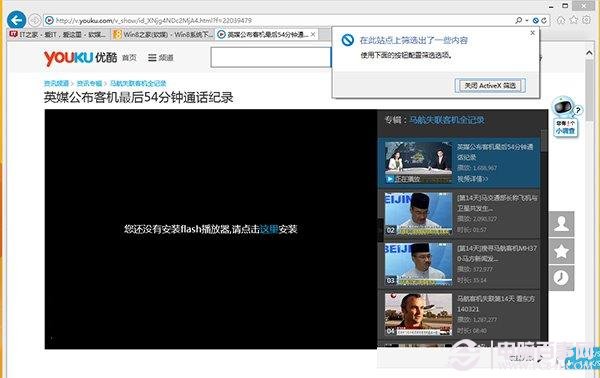Screen dimensions: 600x378
Task: Close the ActiveX filtering popup
Action: 532,33
